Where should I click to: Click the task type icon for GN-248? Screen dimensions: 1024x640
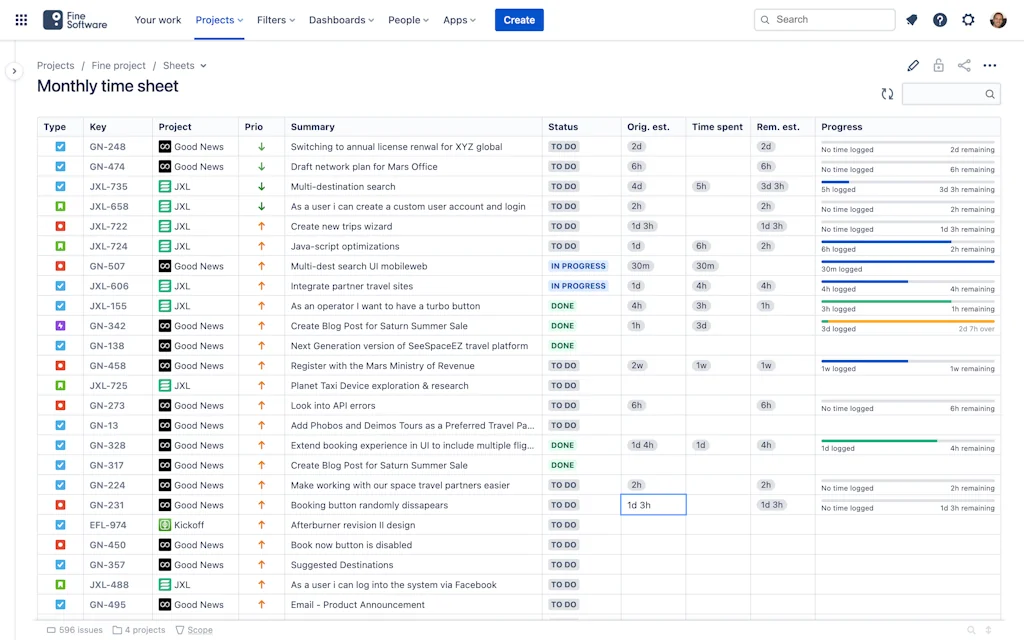pyautogui.click(x=60, y=147)
